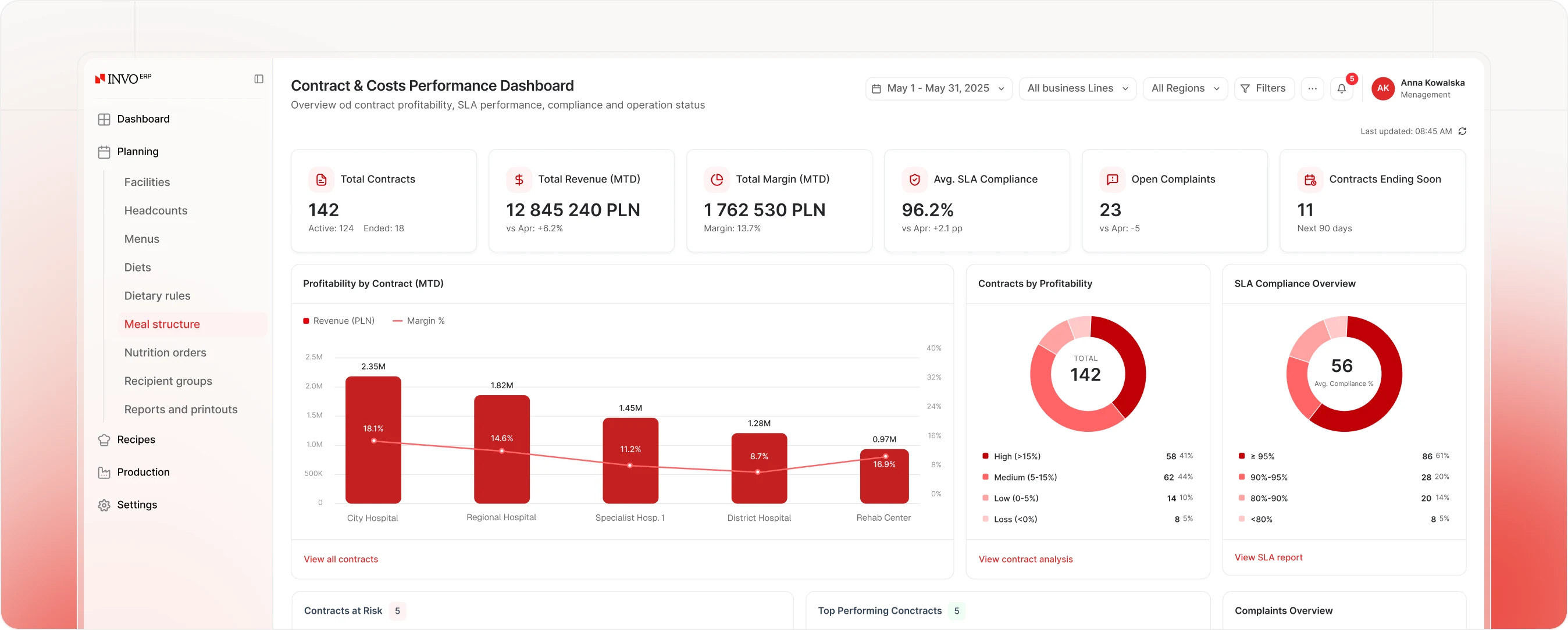Select Nutrition orders in sidebar
Image resolution: width=1568 pixels, height=630 pixels.
tap(165, 353)
